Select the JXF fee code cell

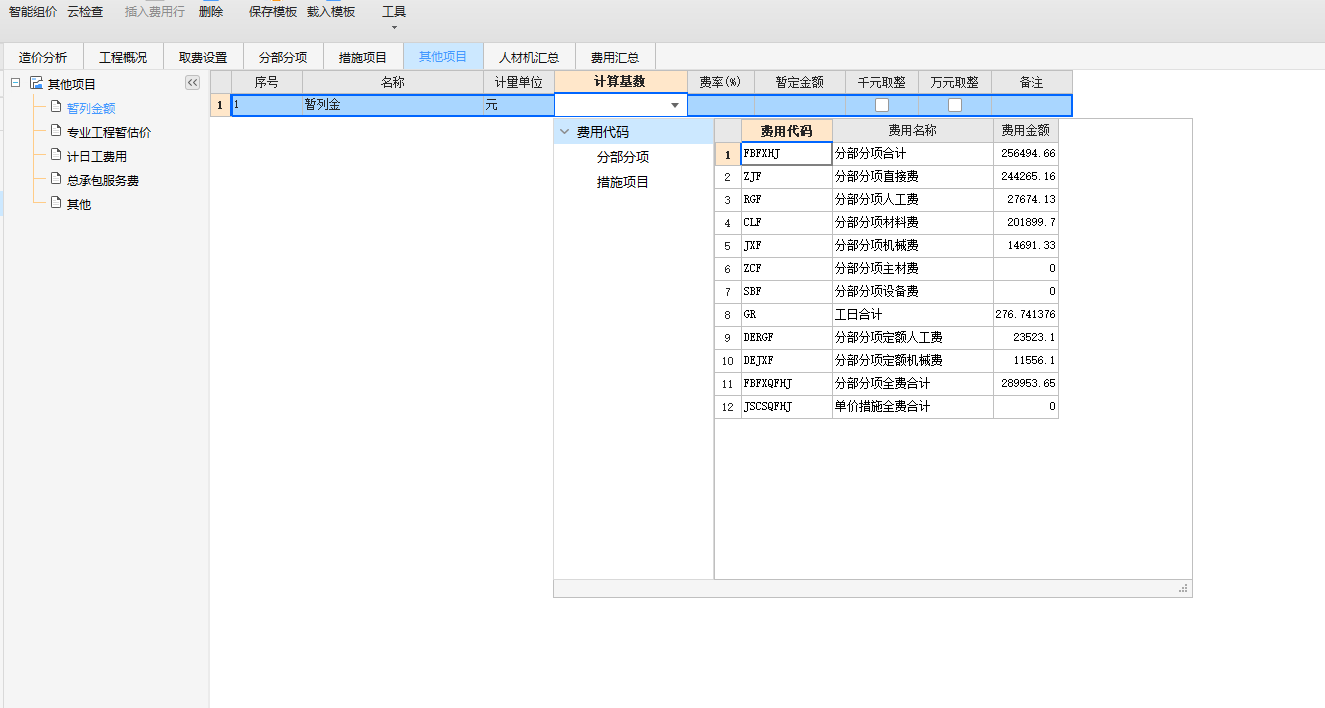click(x=787, y=246)
